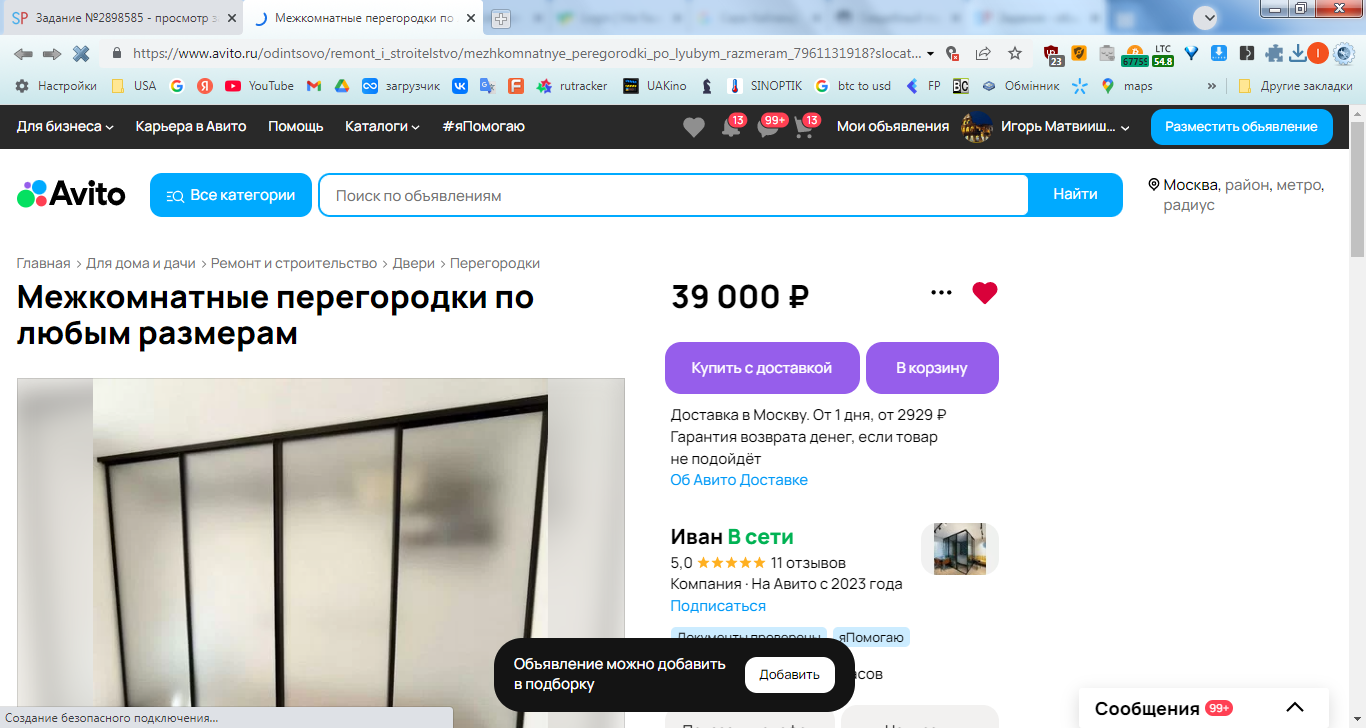Open blocked pop-up icon in address bar
The image size is (1366, 728).
pyautogui.click(x=953, y=53)
